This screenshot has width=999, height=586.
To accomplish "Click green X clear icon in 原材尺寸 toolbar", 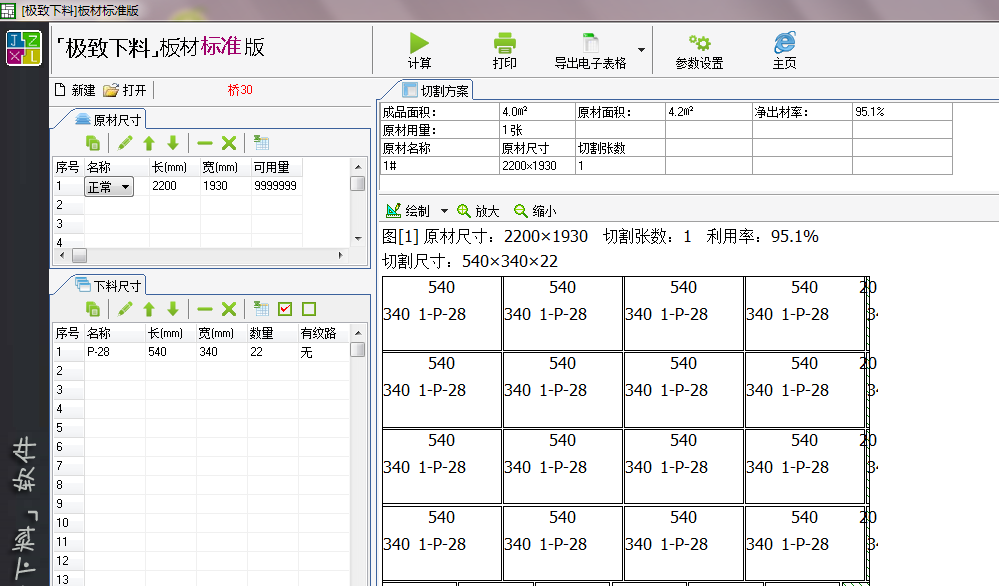I will pyautogui.click(x=229, y=143).
